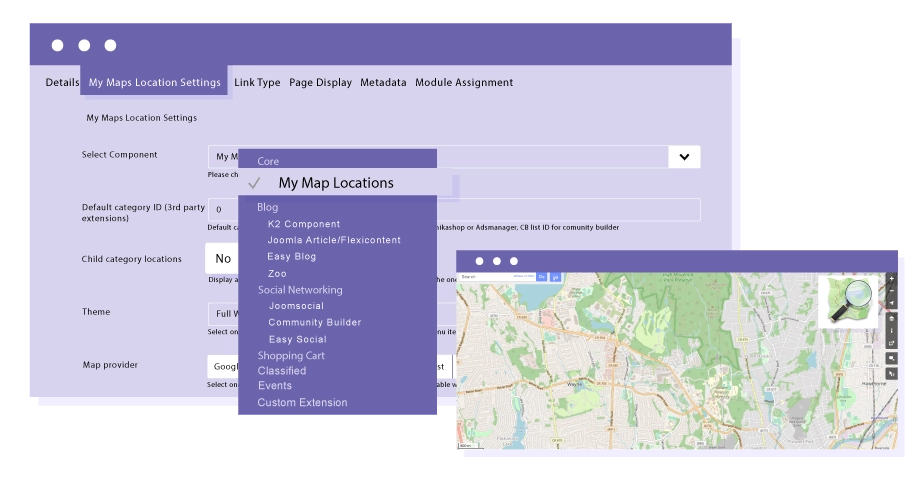
Task: Click Blog group label in dropdown
Action: (268, 207)
